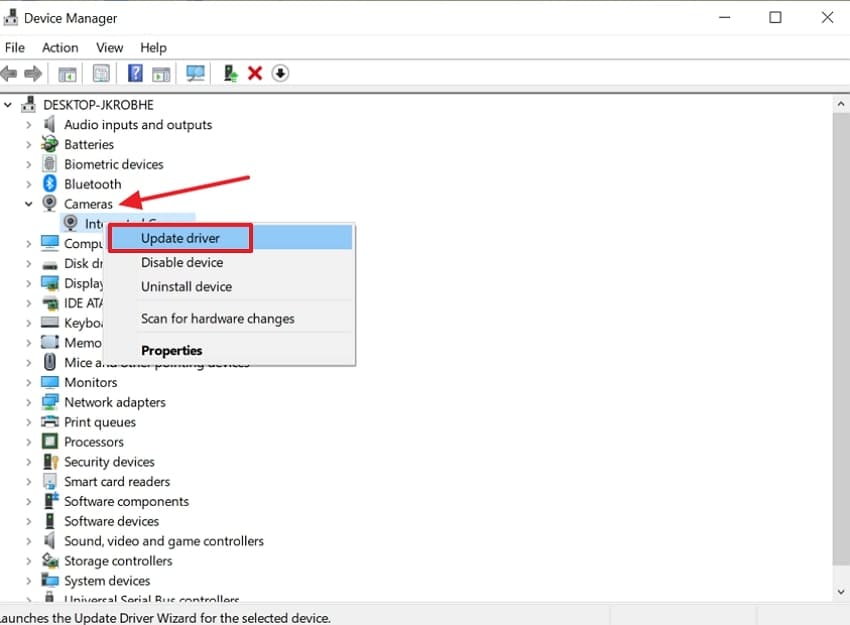Click the Processors chip icon

point(50,441)
